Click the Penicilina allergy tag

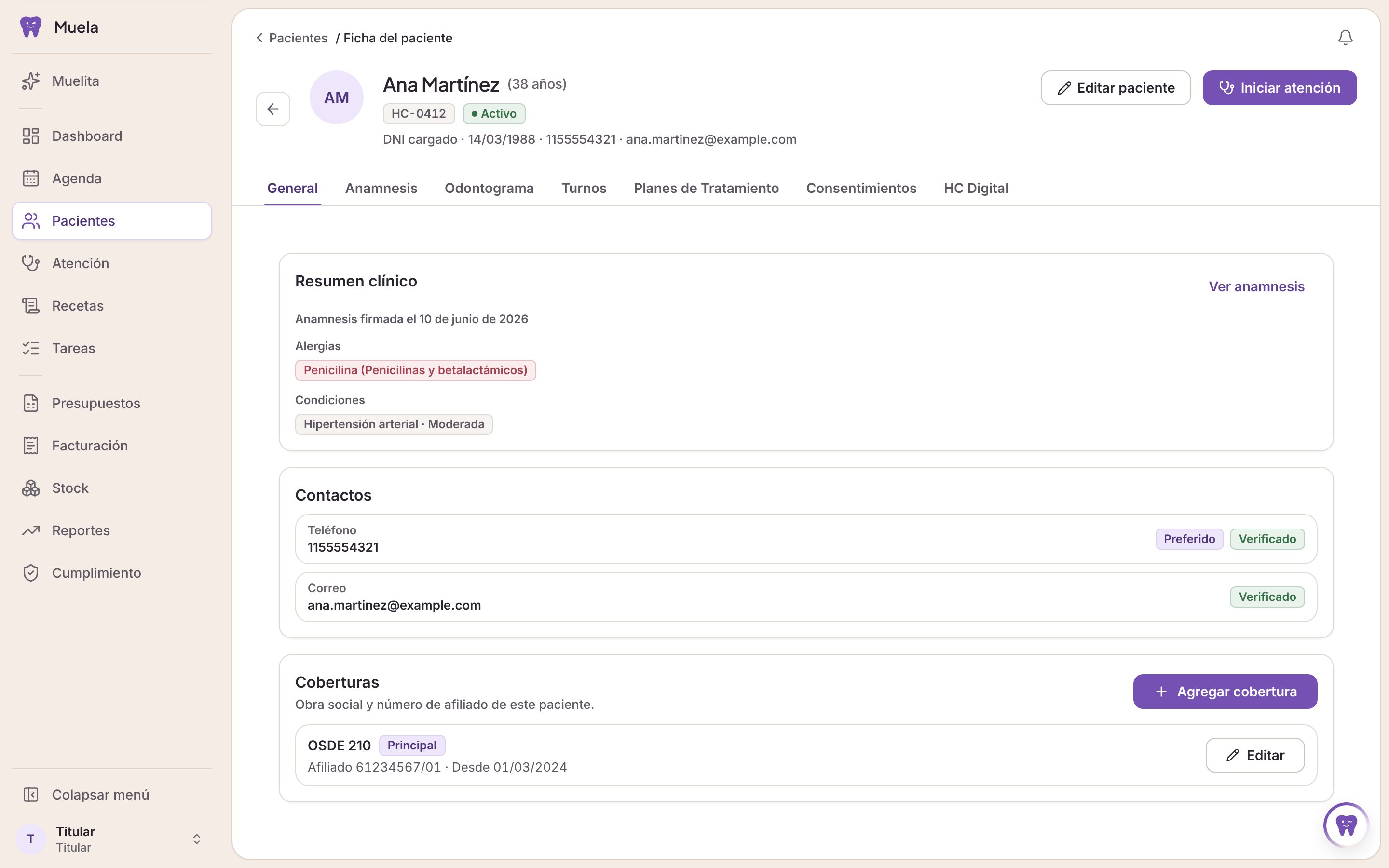coord(415,370)
